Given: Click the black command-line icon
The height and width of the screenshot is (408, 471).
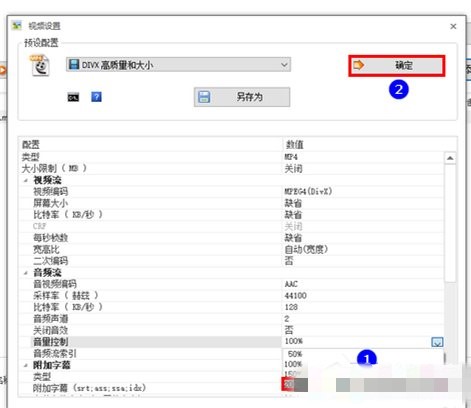Looking at the screenshot, I should tap(73, 97).
